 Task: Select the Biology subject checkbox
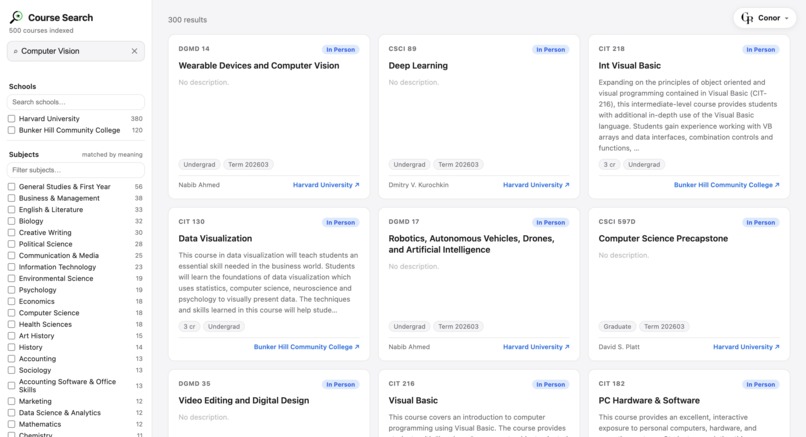coord(11,221)
